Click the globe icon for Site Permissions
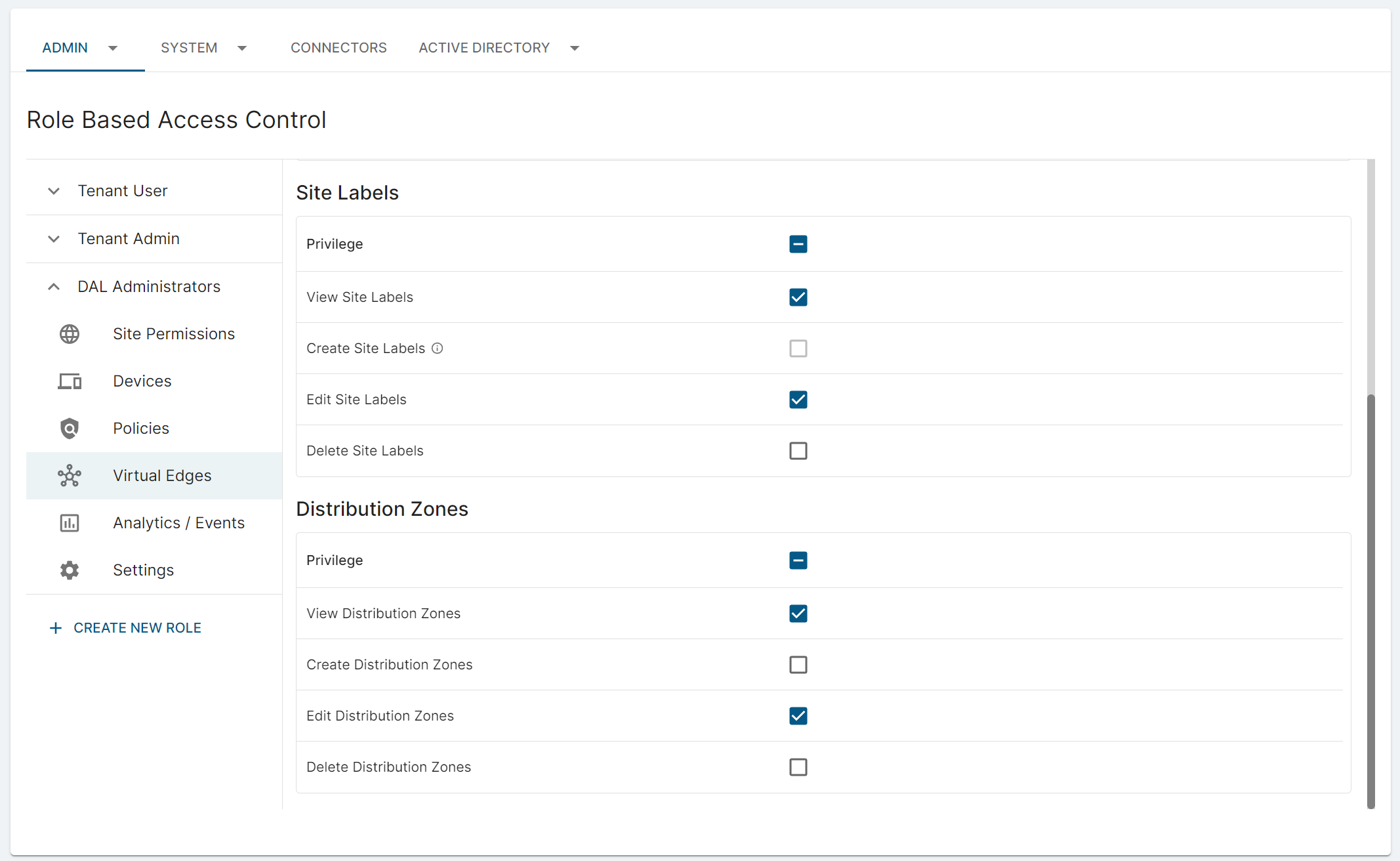The height and width of the screenshot is (861, 1400). pyautogui.click(x=70, y=334)
